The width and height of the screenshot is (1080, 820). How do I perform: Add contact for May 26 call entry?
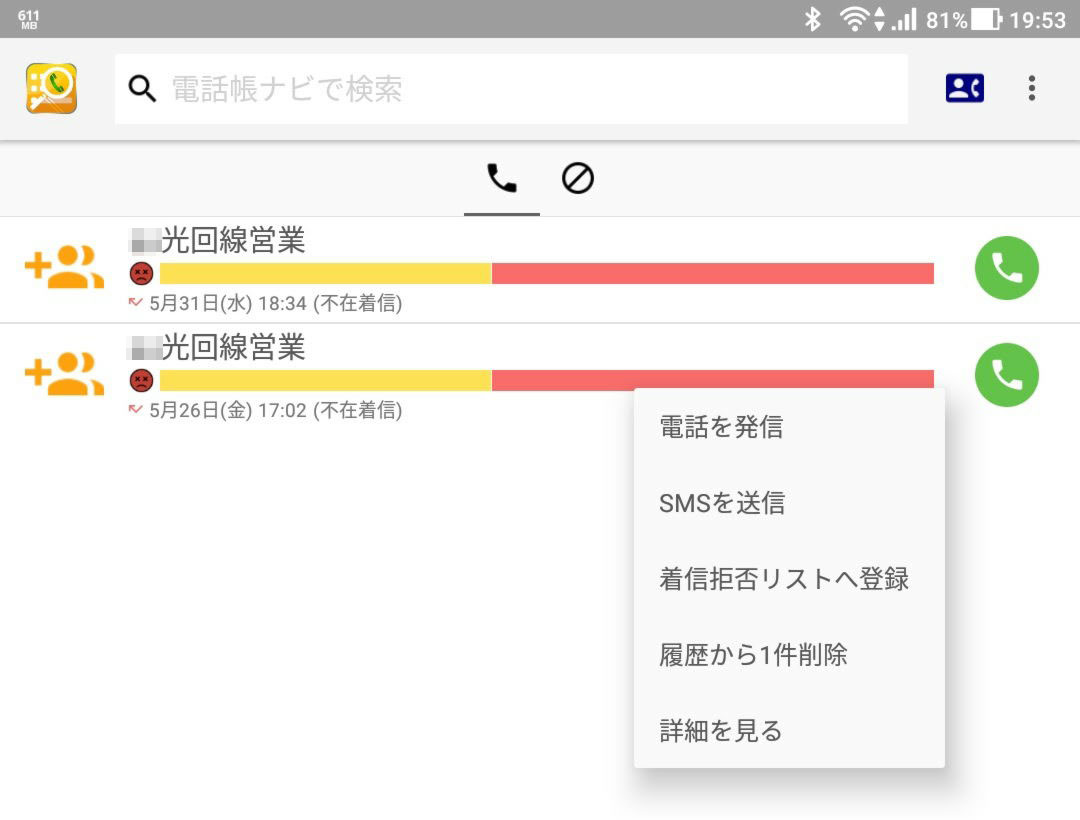tap(64, 374)
